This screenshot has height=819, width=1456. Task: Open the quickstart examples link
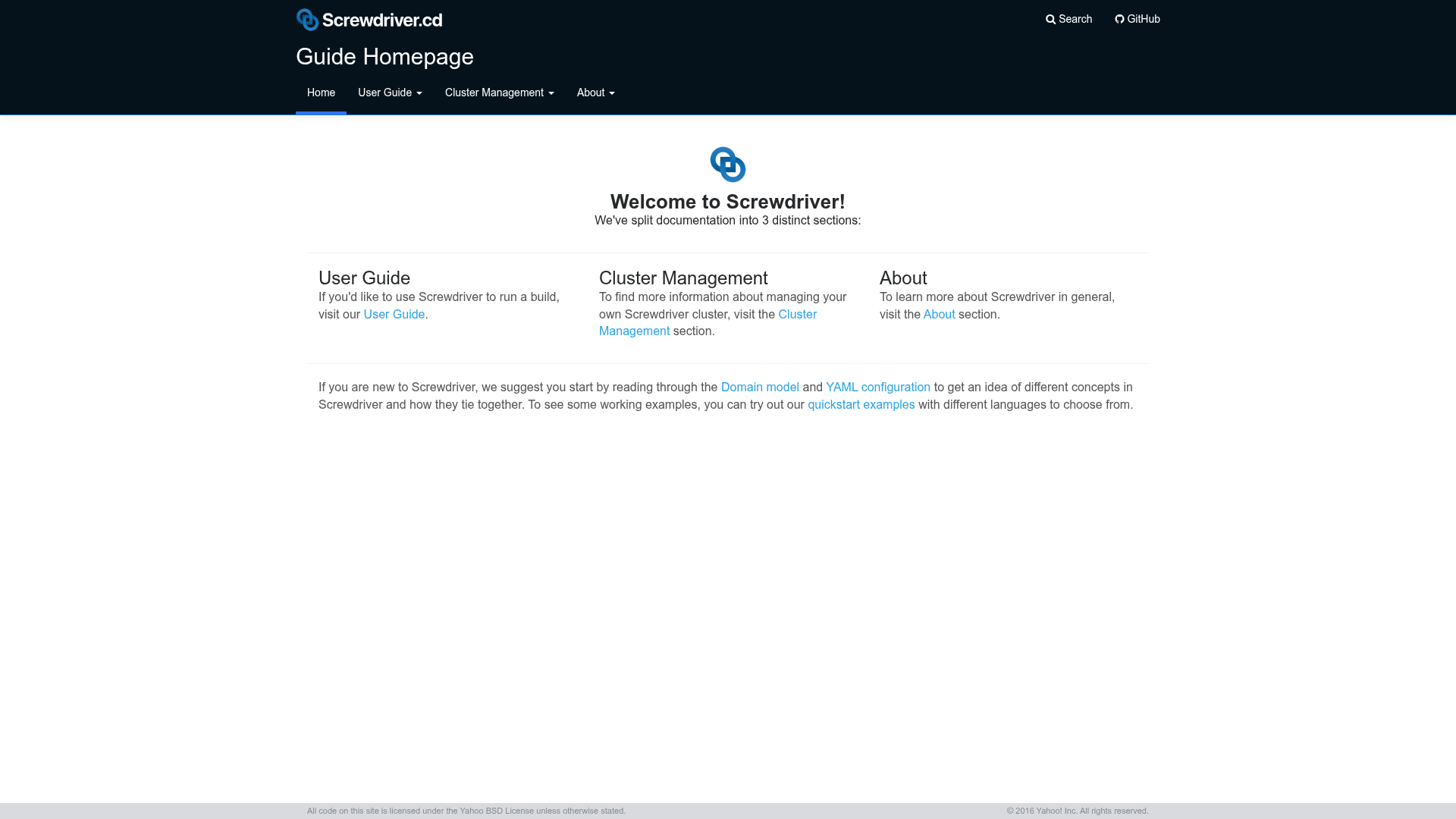(x=861, y=404)
